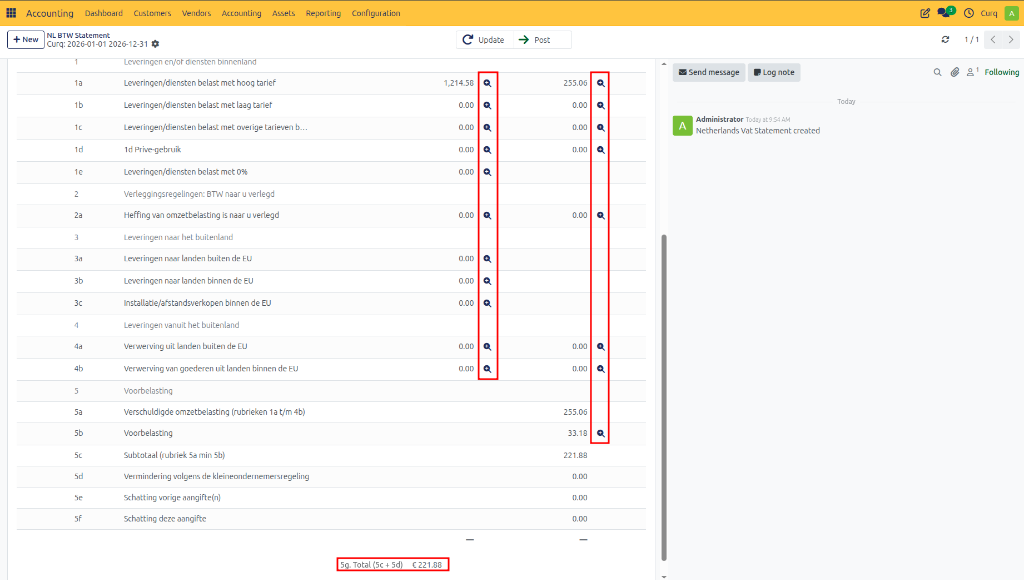Click magnifier for 3b binnen de EU
The width and height of the screenshot is (1024, 580).
(487, 281)
